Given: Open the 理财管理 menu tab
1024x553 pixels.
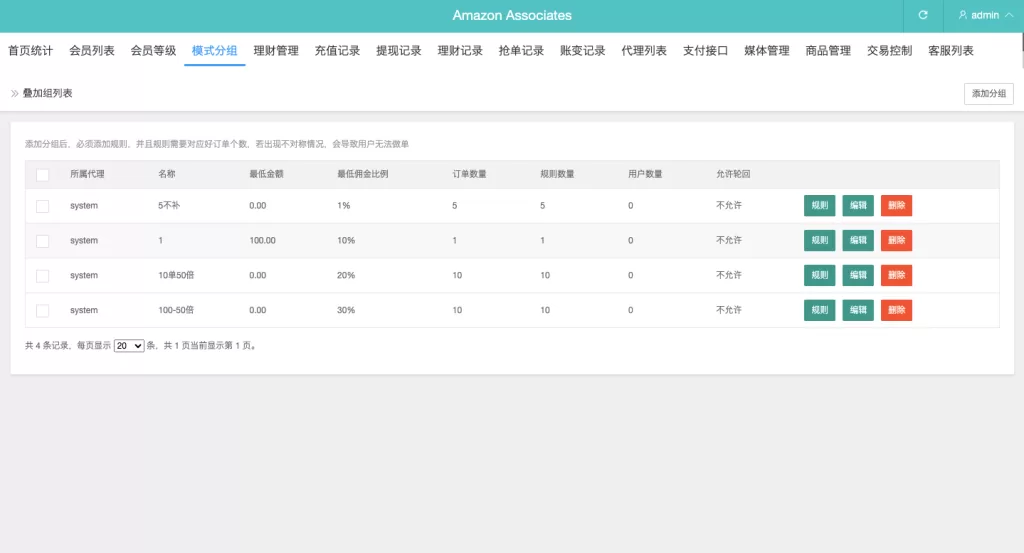Looking at the screenshot, I should coord(276,51).
